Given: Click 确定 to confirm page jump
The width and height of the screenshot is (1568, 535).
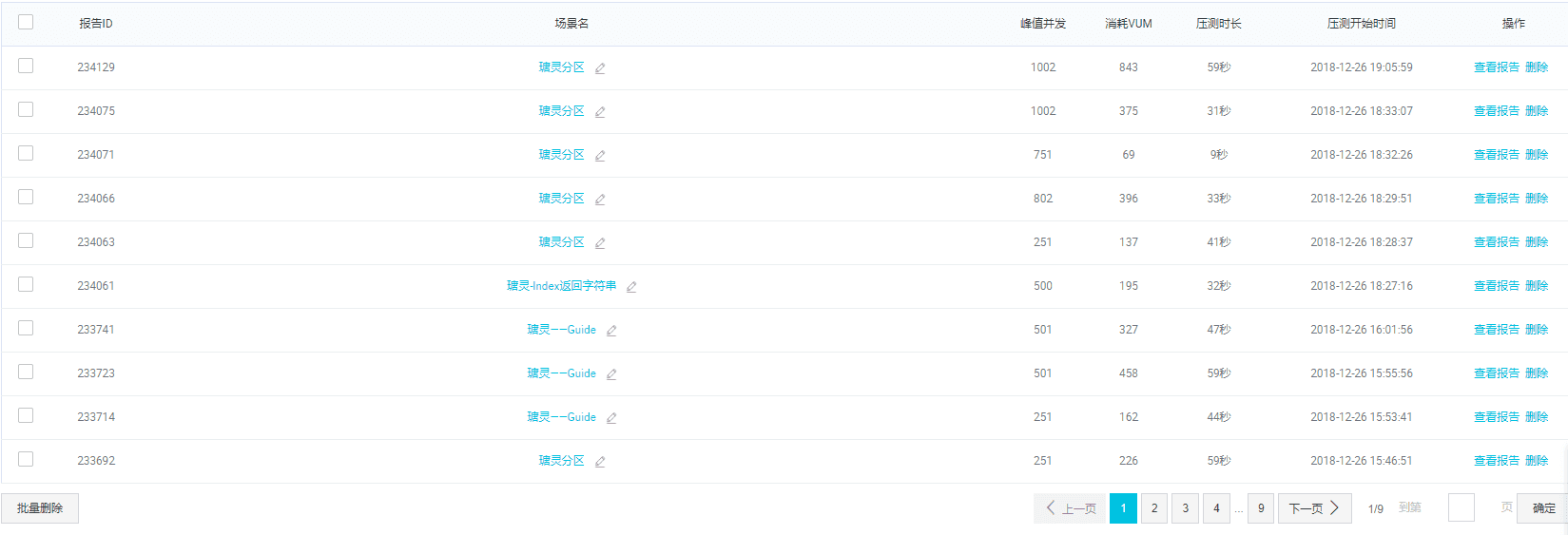Looking at the screenshot, I should click(1542, 508).
